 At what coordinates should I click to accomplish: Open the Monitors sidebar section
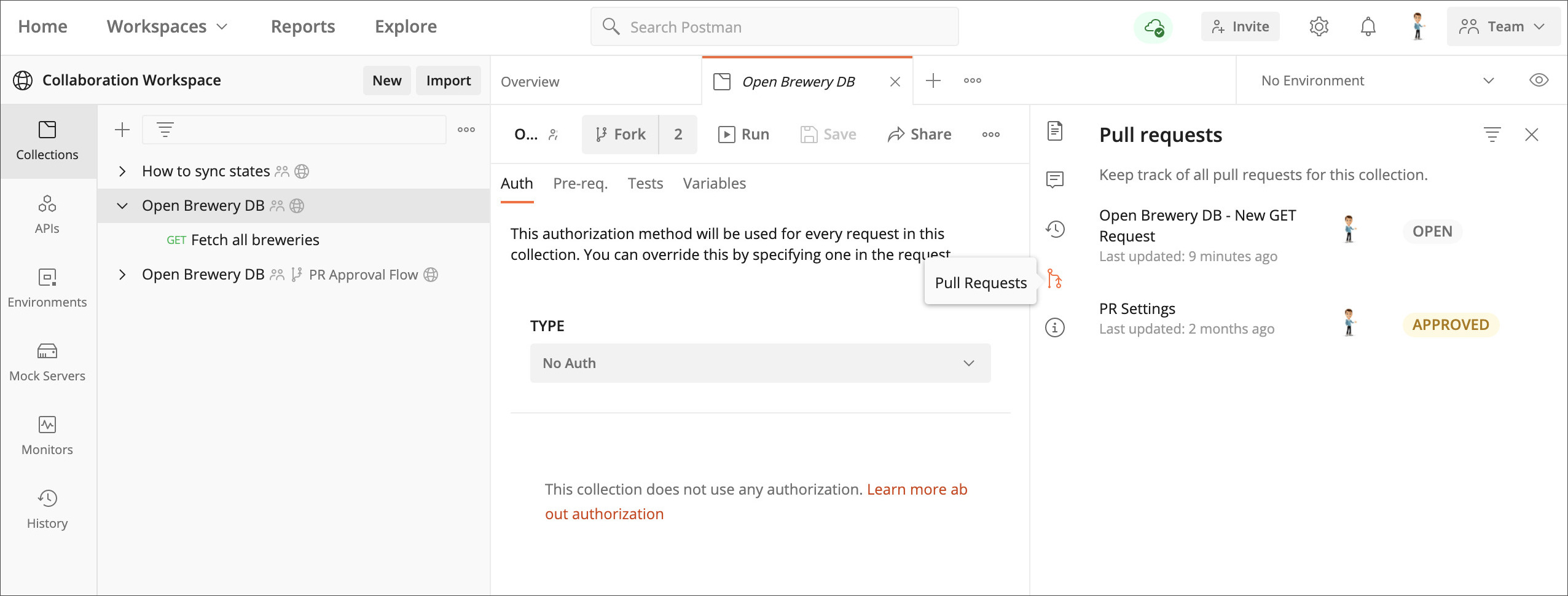47,436
